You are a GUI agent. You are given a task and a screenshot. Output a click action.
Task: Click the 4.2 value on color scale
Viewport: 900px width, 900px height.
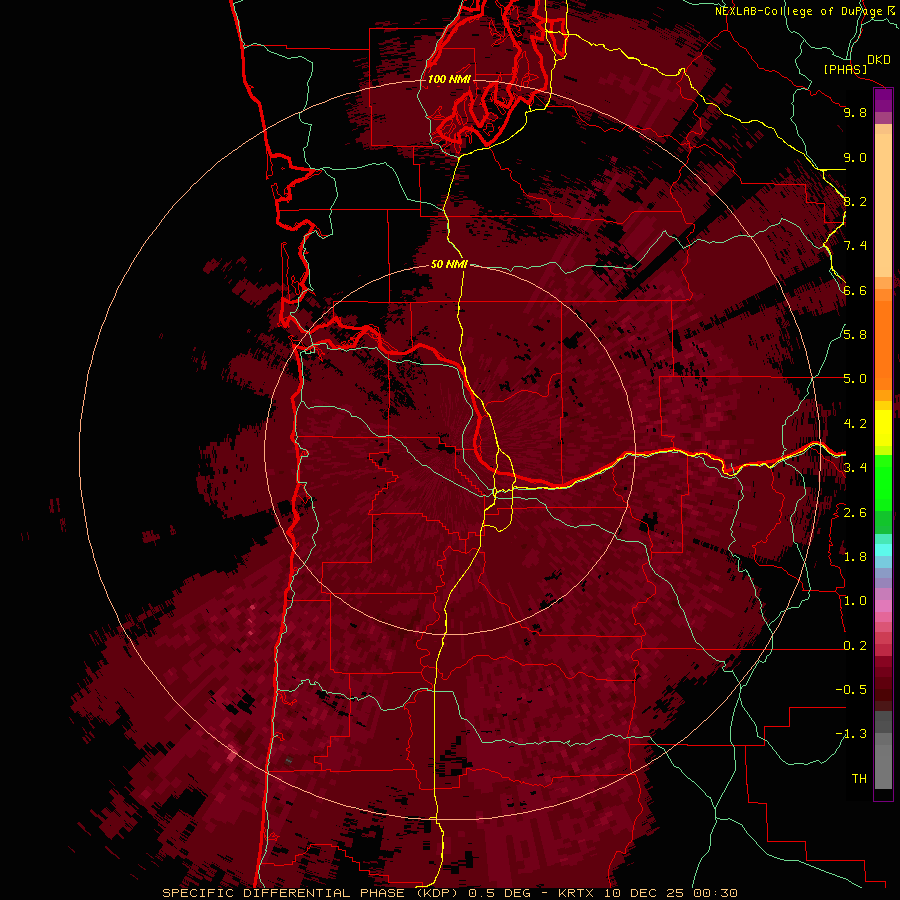point(855,424)
